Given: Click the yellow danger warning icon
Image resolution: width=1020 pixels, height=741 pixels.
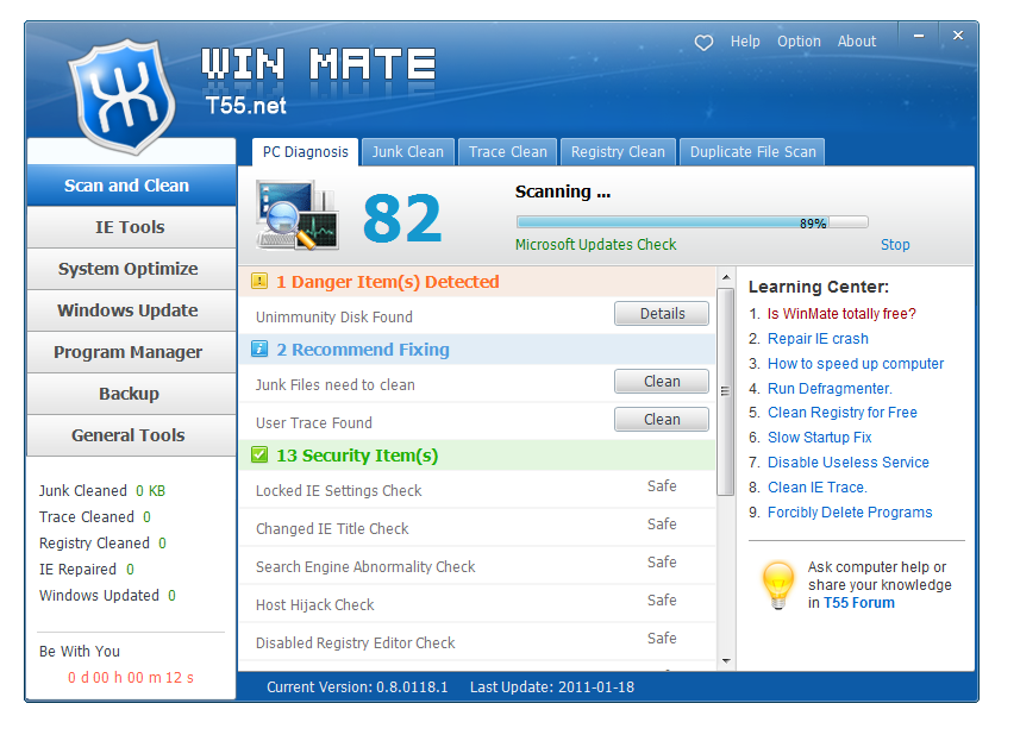Looking at the screenshot, I should tap(259, 281).
